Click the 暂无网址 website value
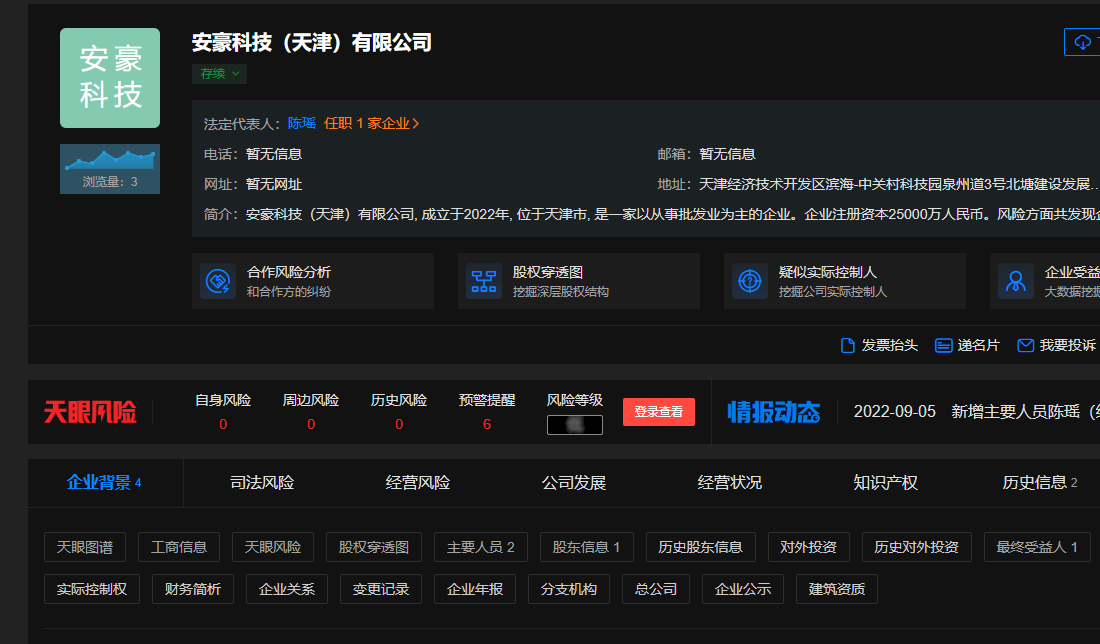The height and width of the screenshot is (644, 1100). point(274,185)
